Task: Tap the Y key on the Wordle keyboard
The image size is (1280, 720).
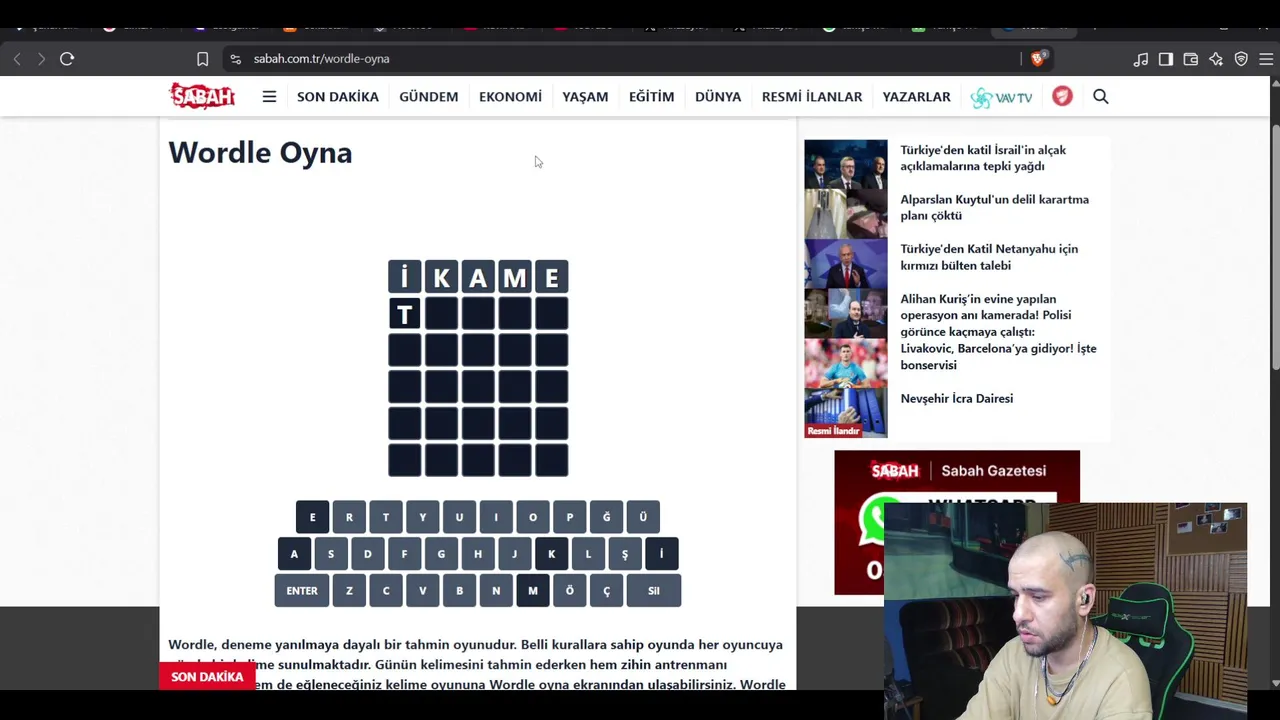Action: [423, 517]
